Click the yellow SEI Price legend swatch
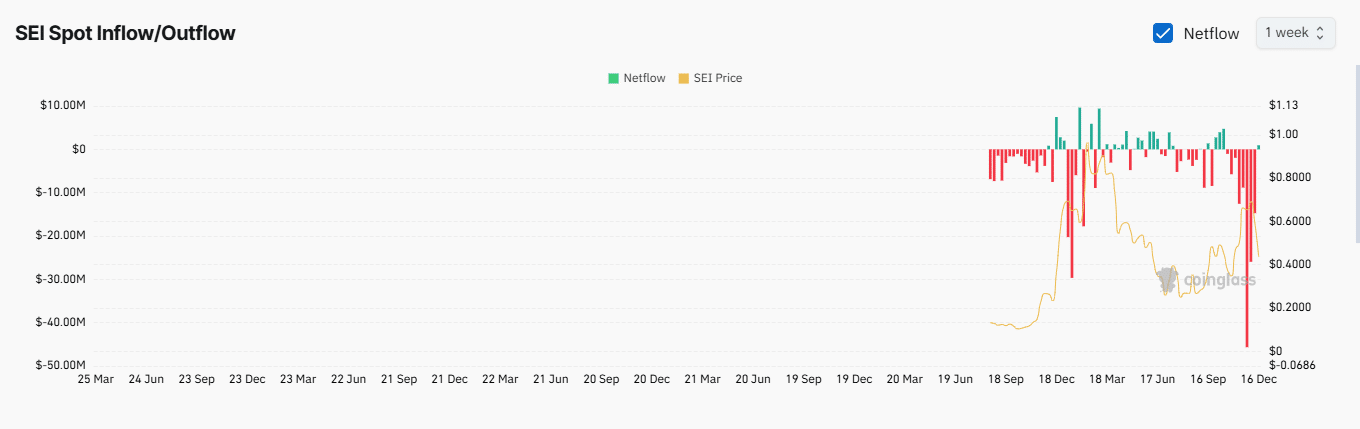1360x429 pixels. click(x=684, y=78)
